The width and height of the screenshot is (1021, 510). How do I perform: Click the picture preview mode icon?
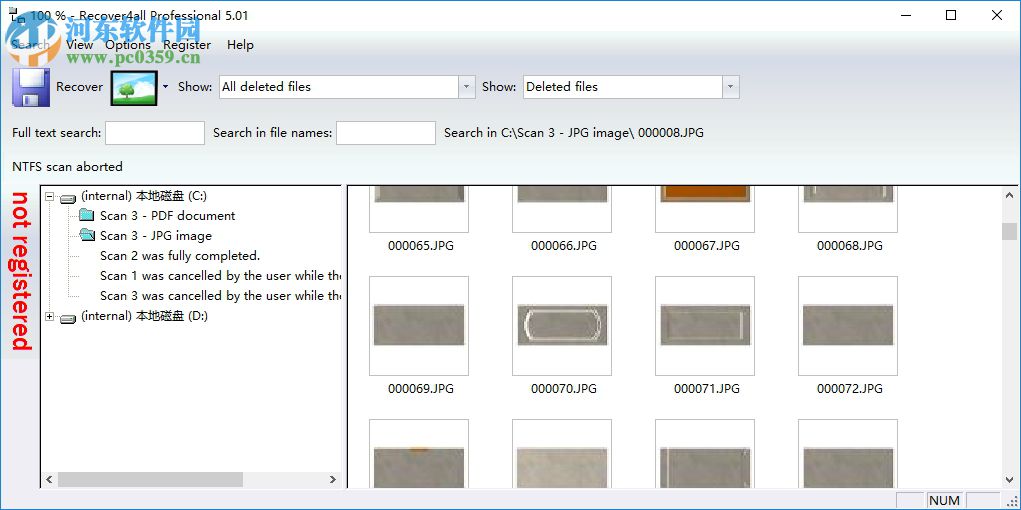134,88
